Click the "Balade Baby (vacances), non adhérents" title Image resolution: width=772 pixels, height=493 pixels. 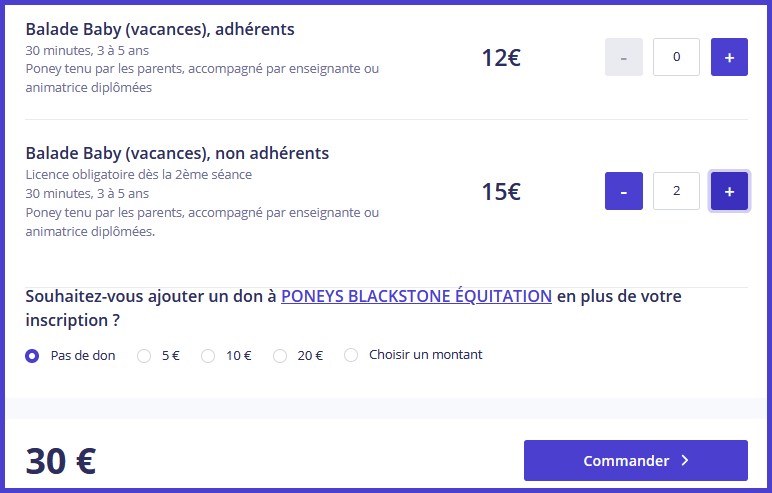point(177,153)
